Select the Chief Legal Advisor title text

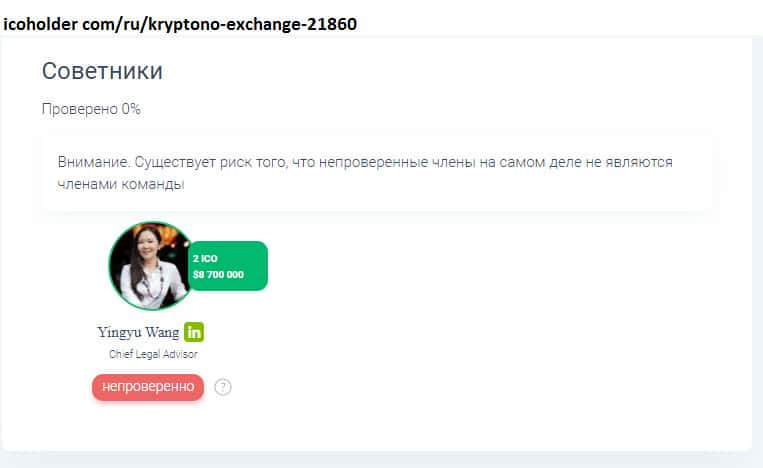pos(153,354)
